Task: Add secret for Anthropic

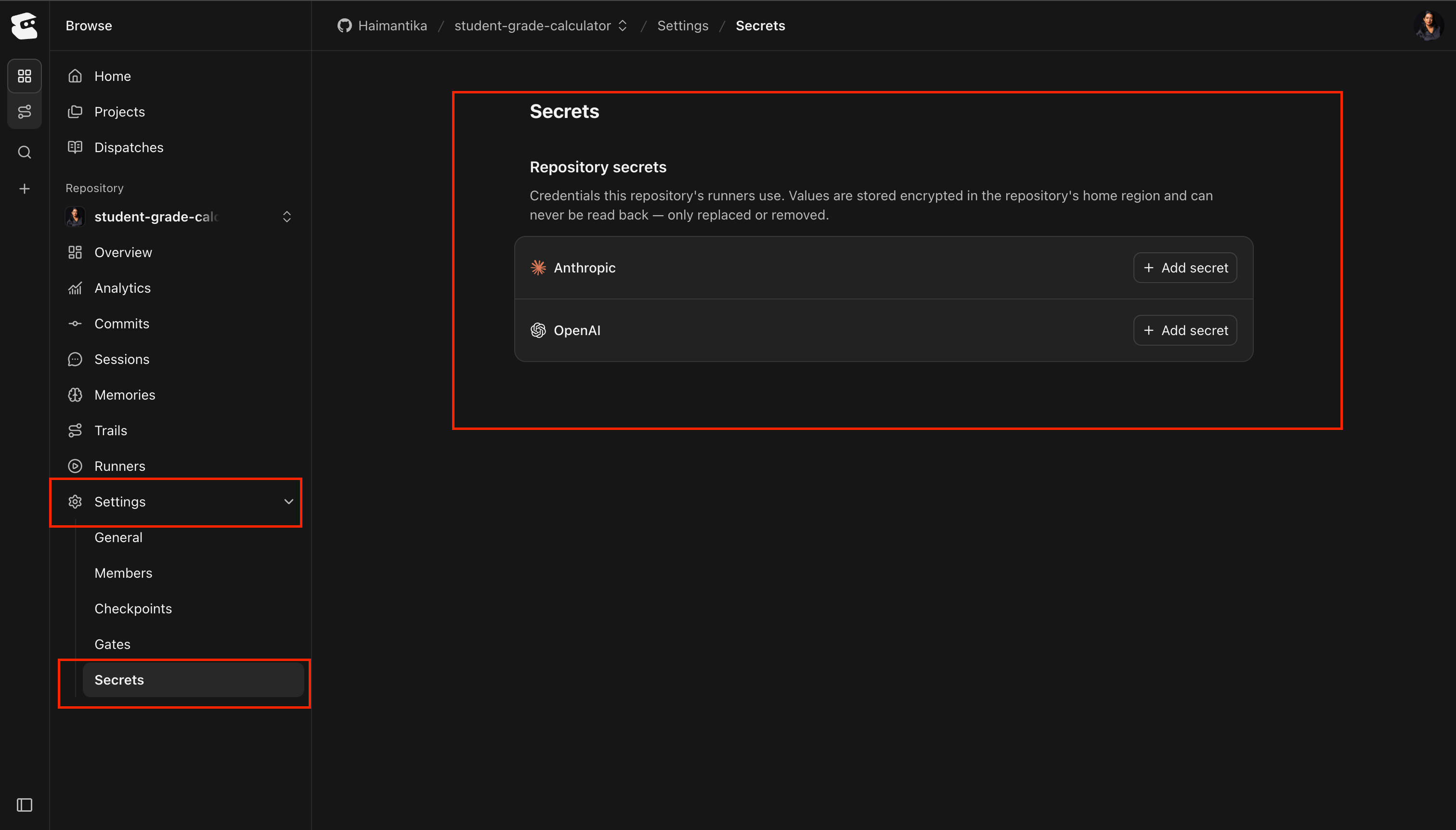Action: tap(1184, 267)
